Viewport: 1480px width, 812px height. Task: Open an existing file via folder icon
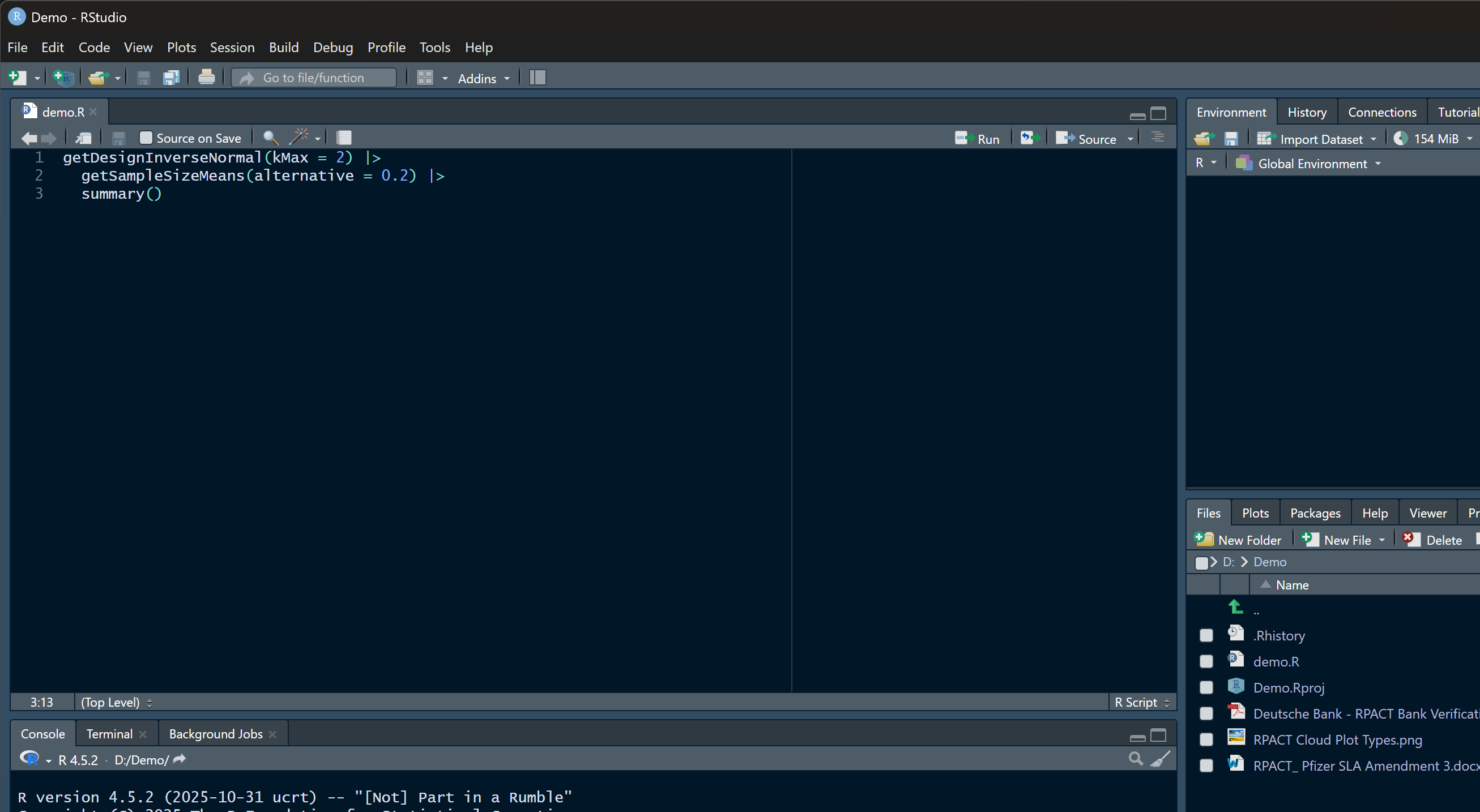98,78
